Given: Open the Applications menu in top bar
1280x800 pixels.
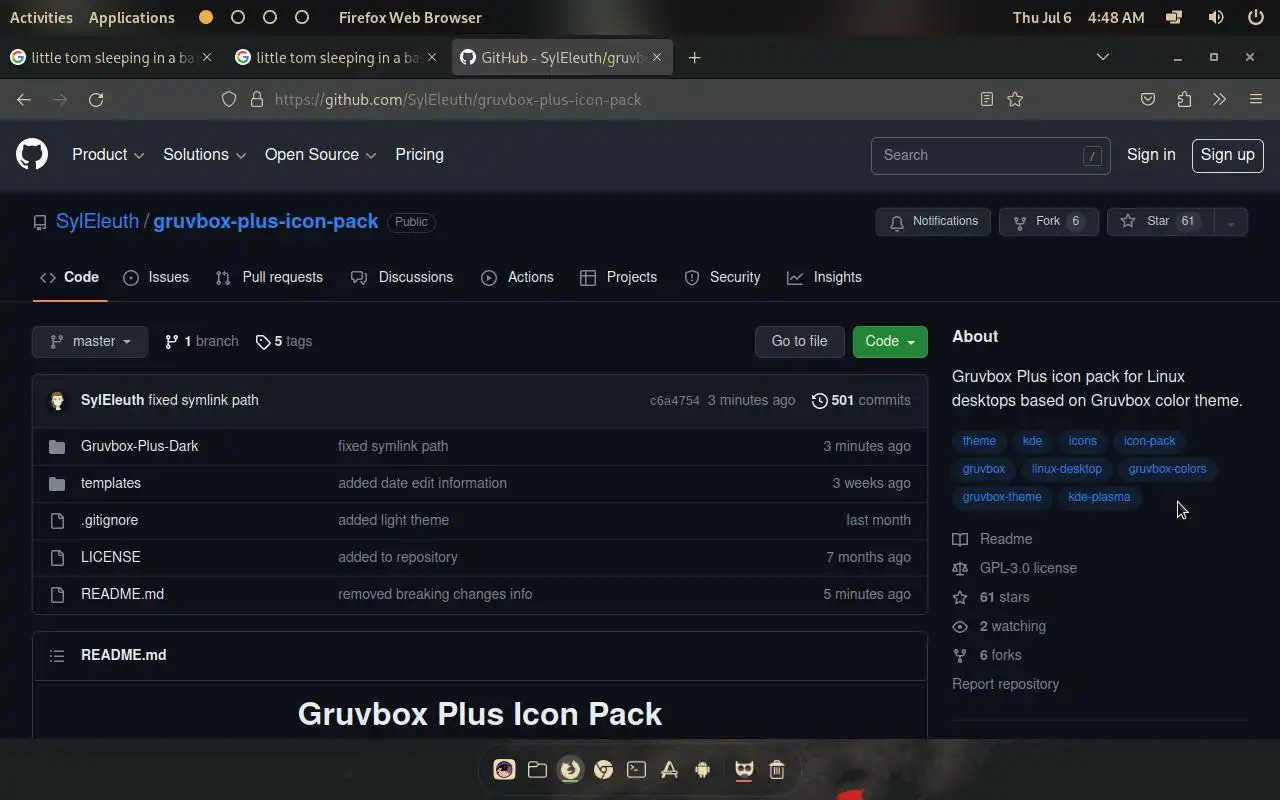Looking at the screenshot, I should coord(131,17).
